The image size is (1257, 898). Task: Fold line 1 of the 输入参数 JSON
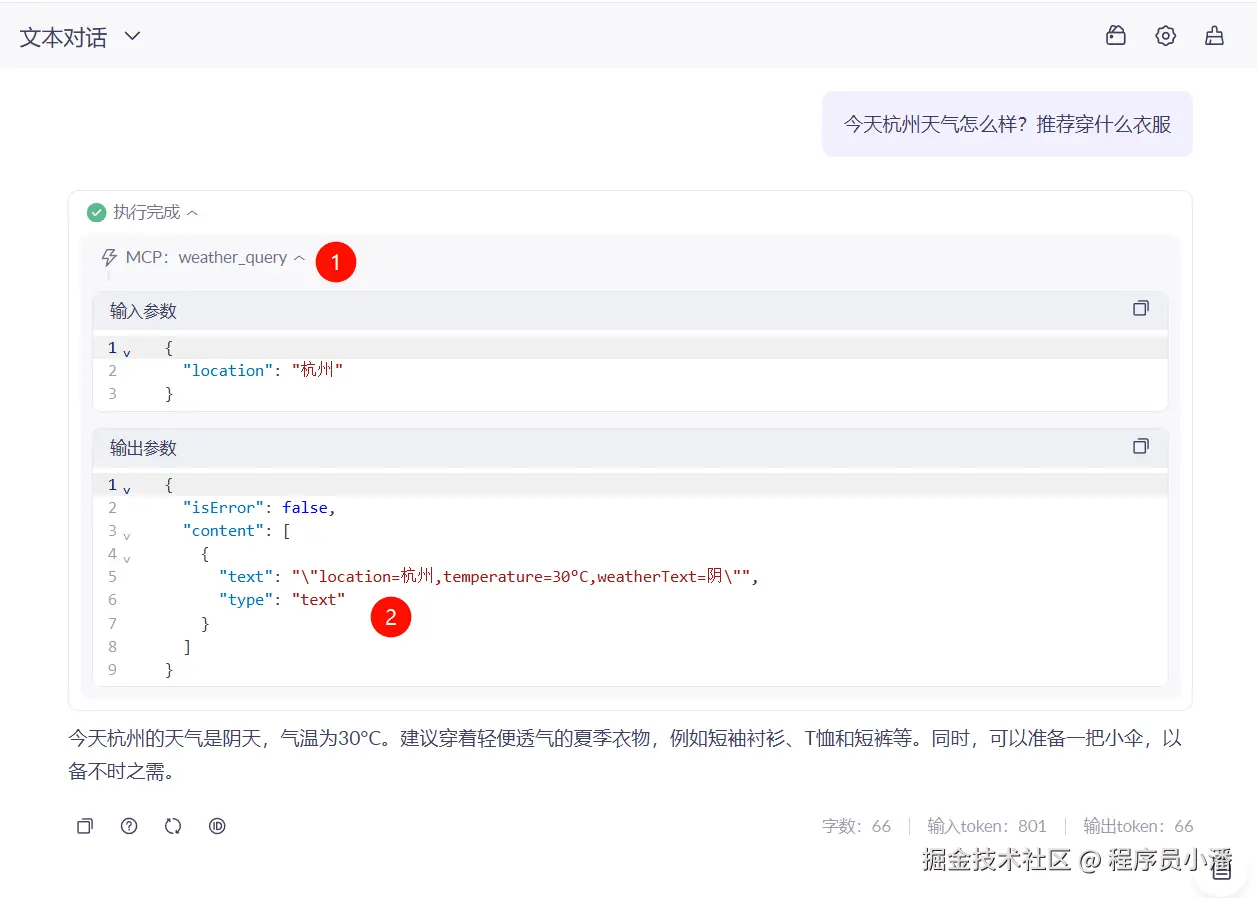tap(127, 351)
